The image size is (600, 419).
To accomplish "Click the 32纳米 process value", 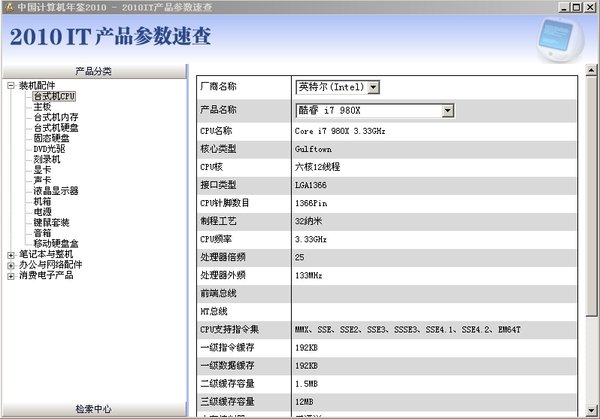I will coord(308,221).
